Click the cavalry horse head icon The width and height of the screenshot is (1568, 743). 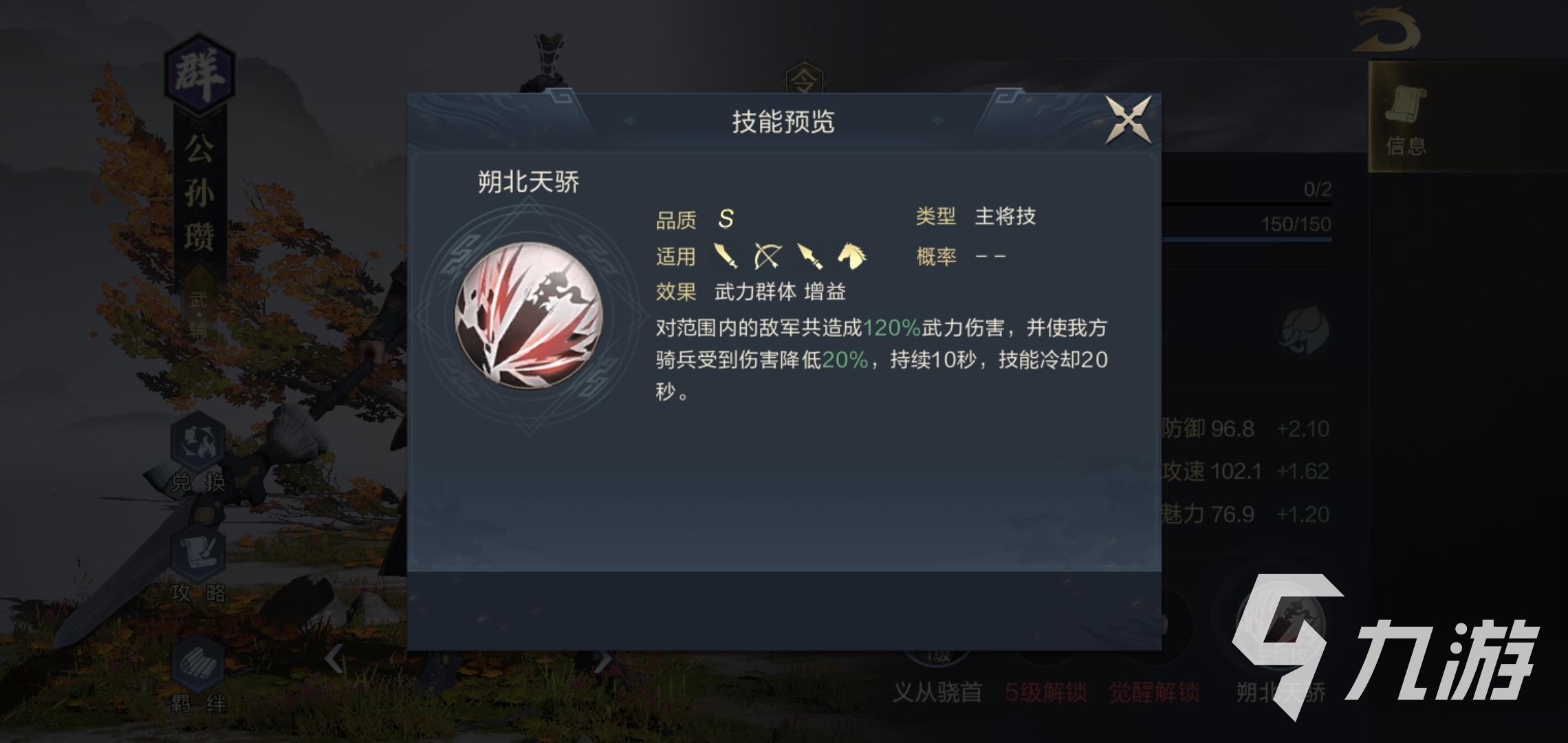(x=851, y=256)
